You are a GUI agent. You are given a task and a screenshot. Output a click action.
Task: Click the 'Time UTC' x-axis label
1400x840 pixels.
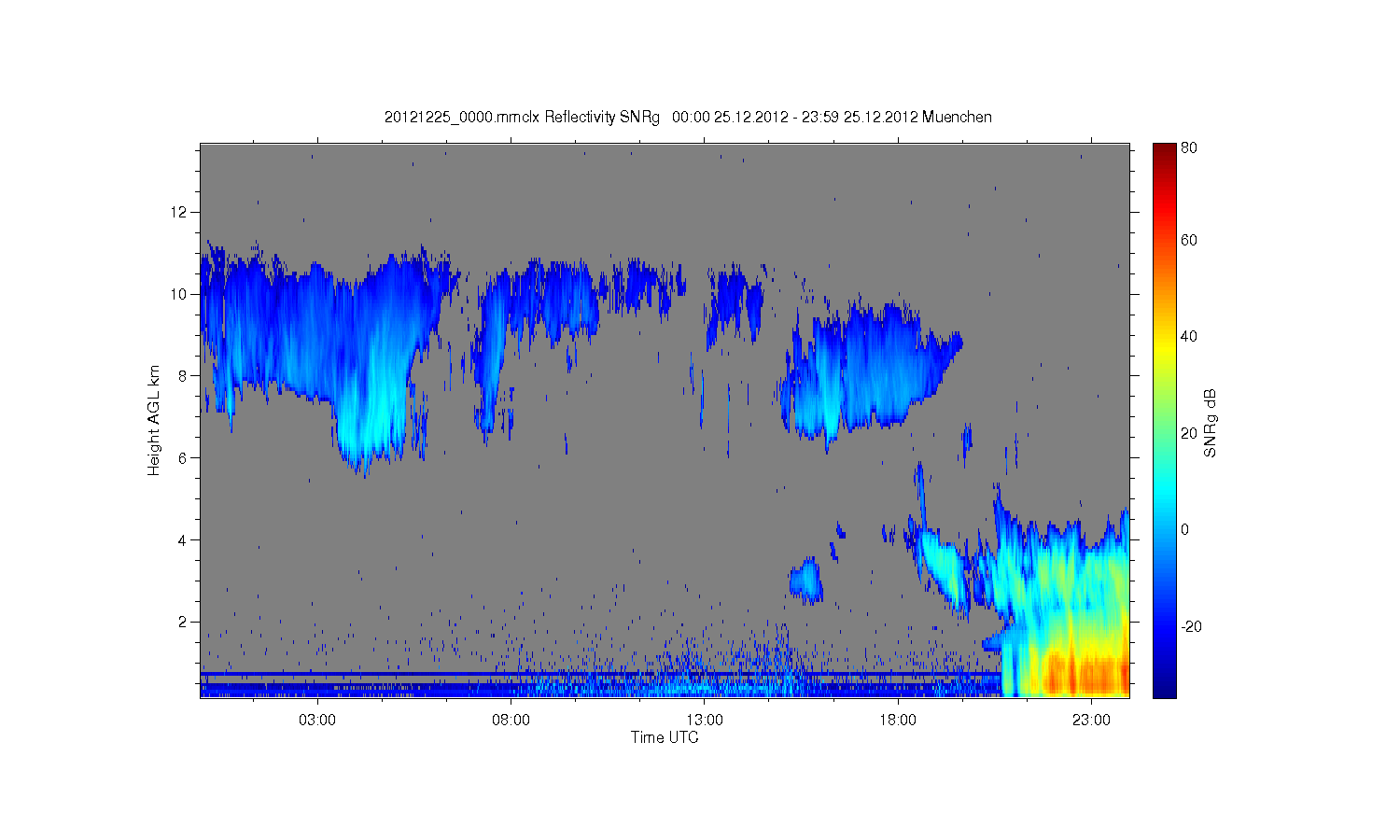click(665, 737)
